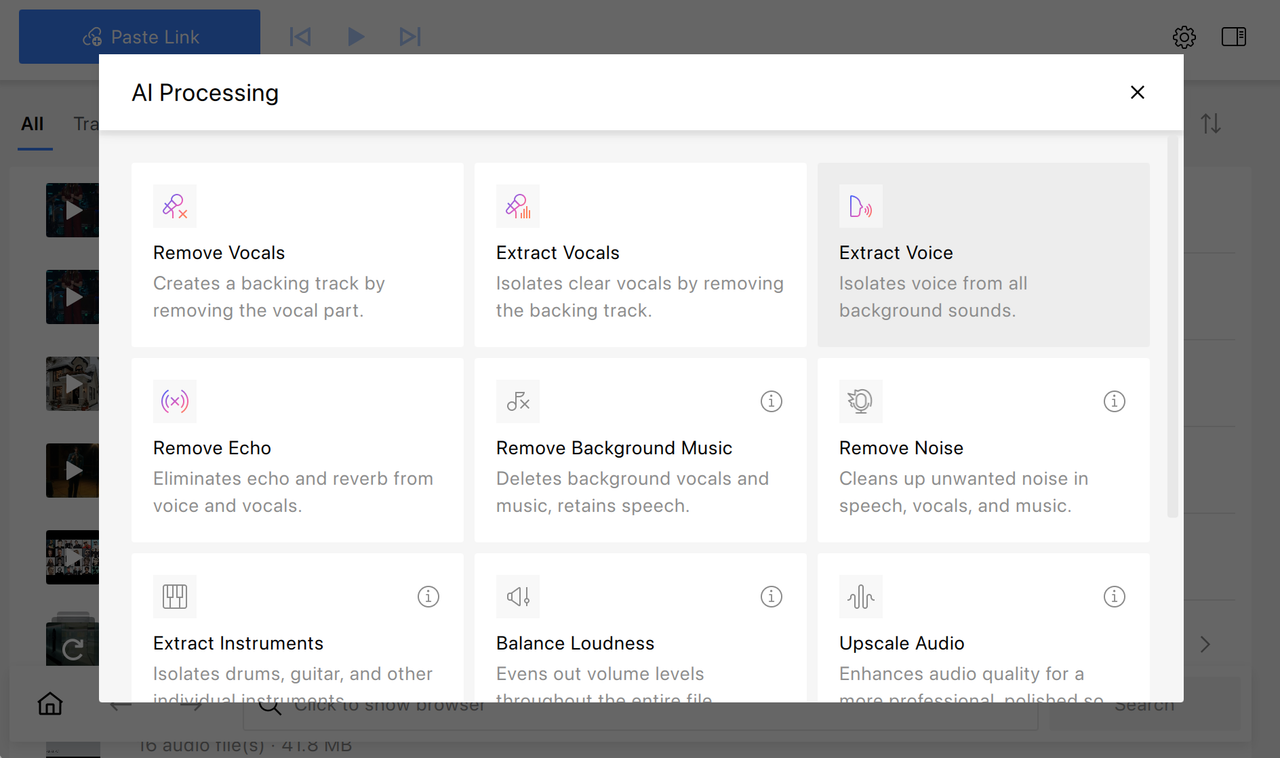This screenshot has height=758, width=1280.
Task: Show info for Remove Background Music
Action: click(x=771, y=401)
